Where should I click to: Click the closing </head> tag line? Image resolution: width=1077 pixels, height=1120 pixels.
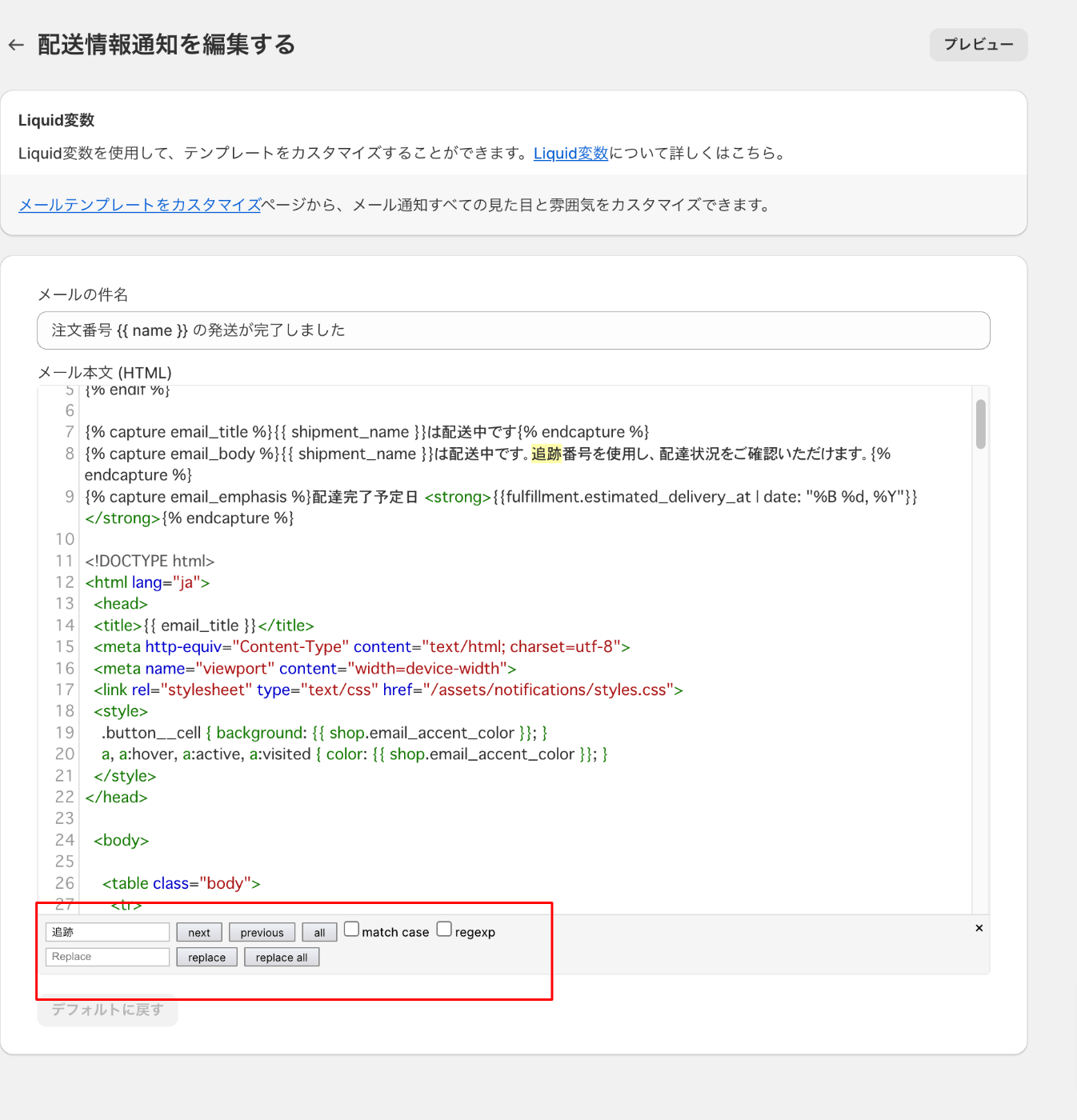pyautogui.click(x=117, y=798)
